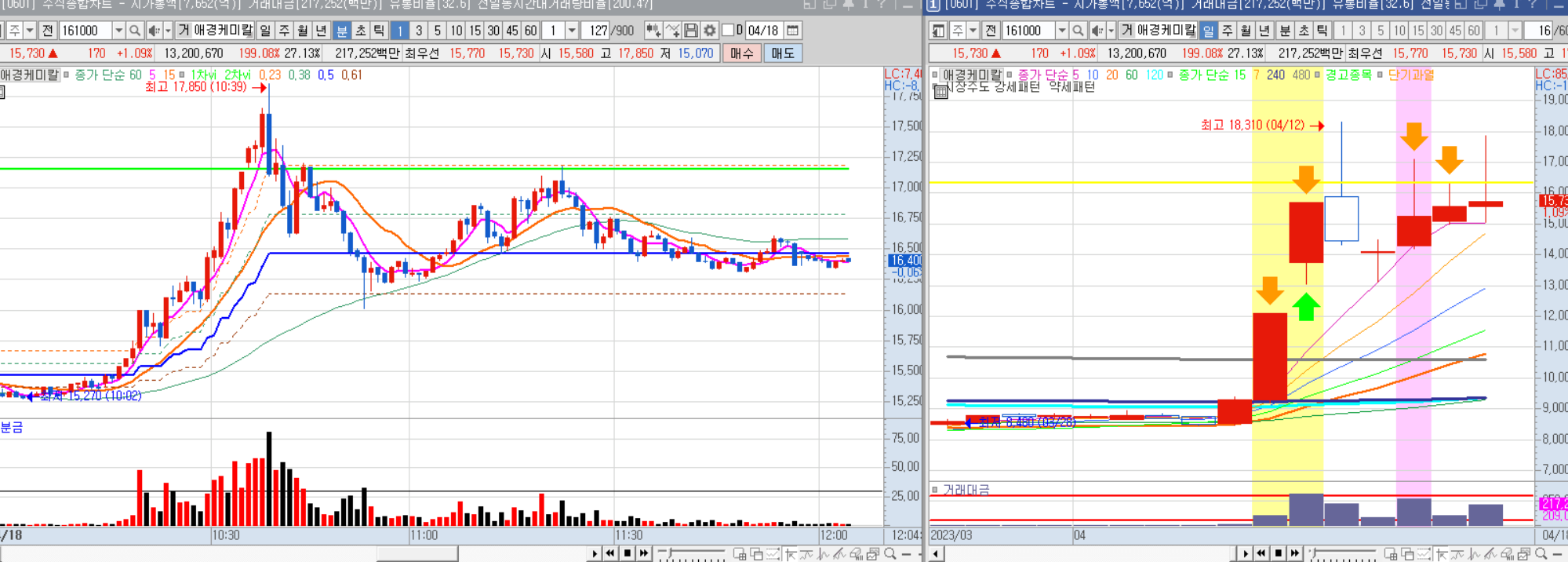Image resolution: width=1568 pixels, height=562 pixels.
Task: Click the 거래대금 volume panel label
Action: pyautogui.click(x=966, y=489)
